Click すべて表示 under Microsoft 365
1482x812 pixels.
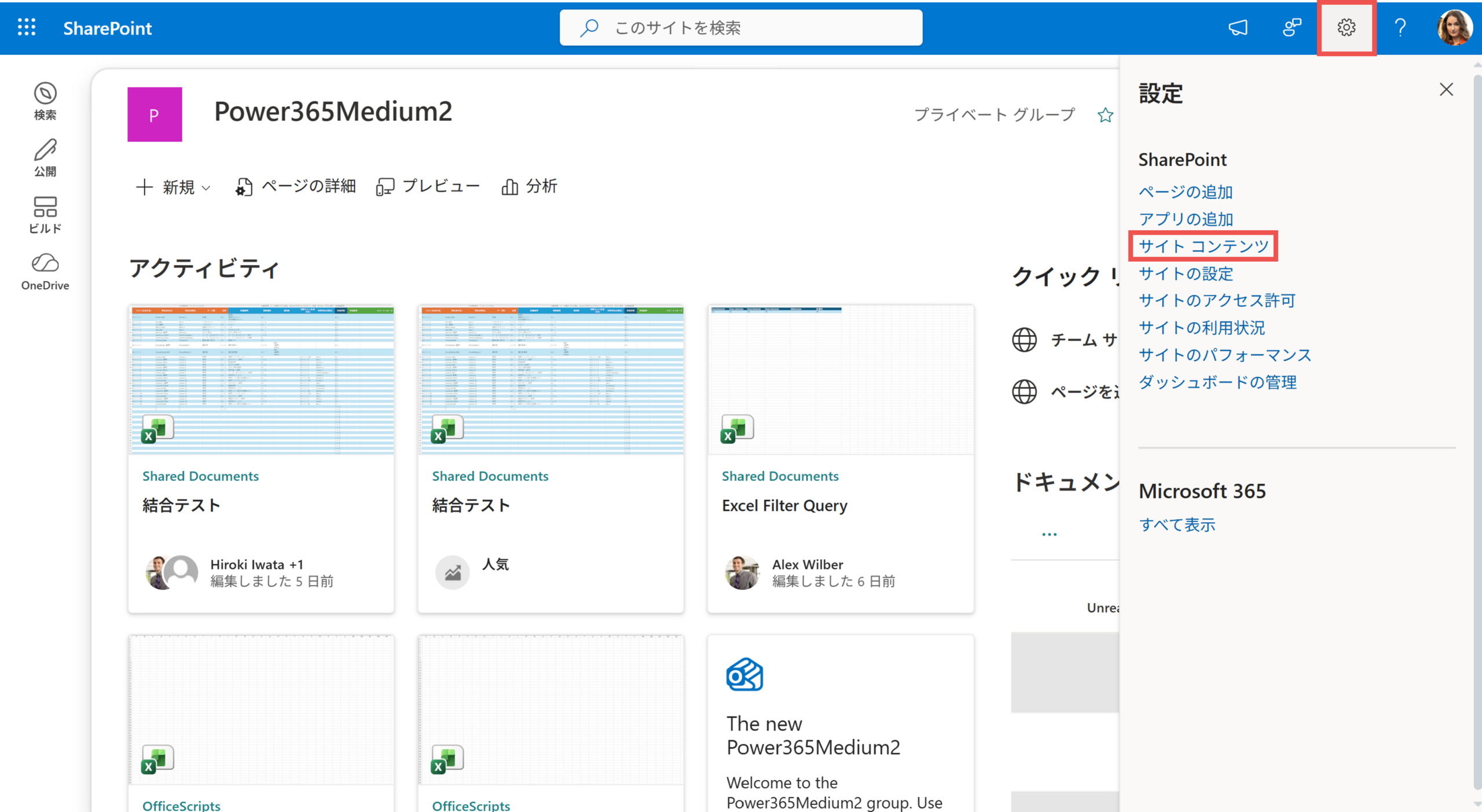coord(1177,524)
